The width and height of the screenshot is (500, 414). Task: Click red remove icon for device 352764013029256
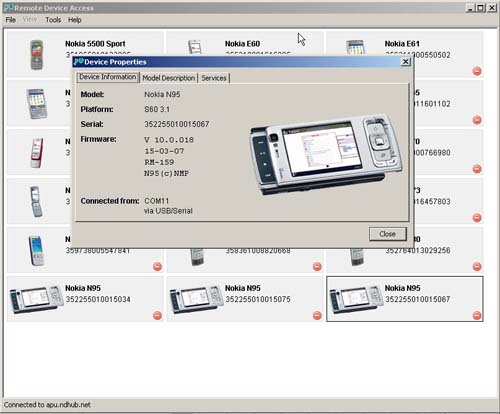pos(477,267)
